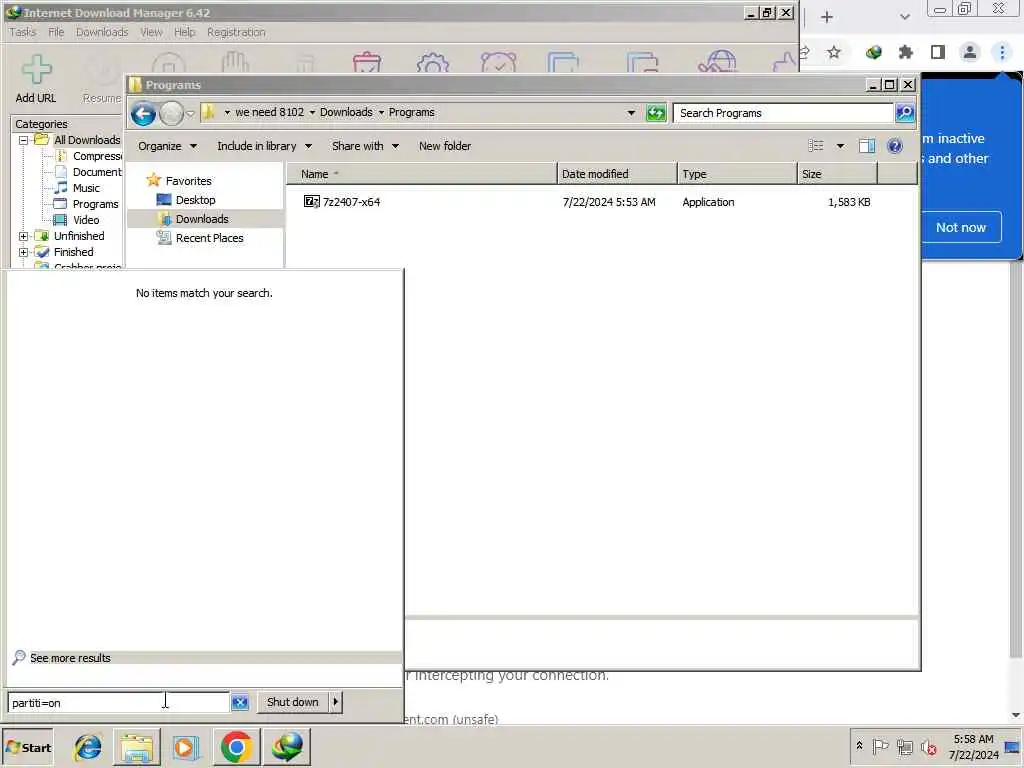1024x768 pixels.
Task: Click the Explorer search magnifier icon
Action: tap(904, 113)
